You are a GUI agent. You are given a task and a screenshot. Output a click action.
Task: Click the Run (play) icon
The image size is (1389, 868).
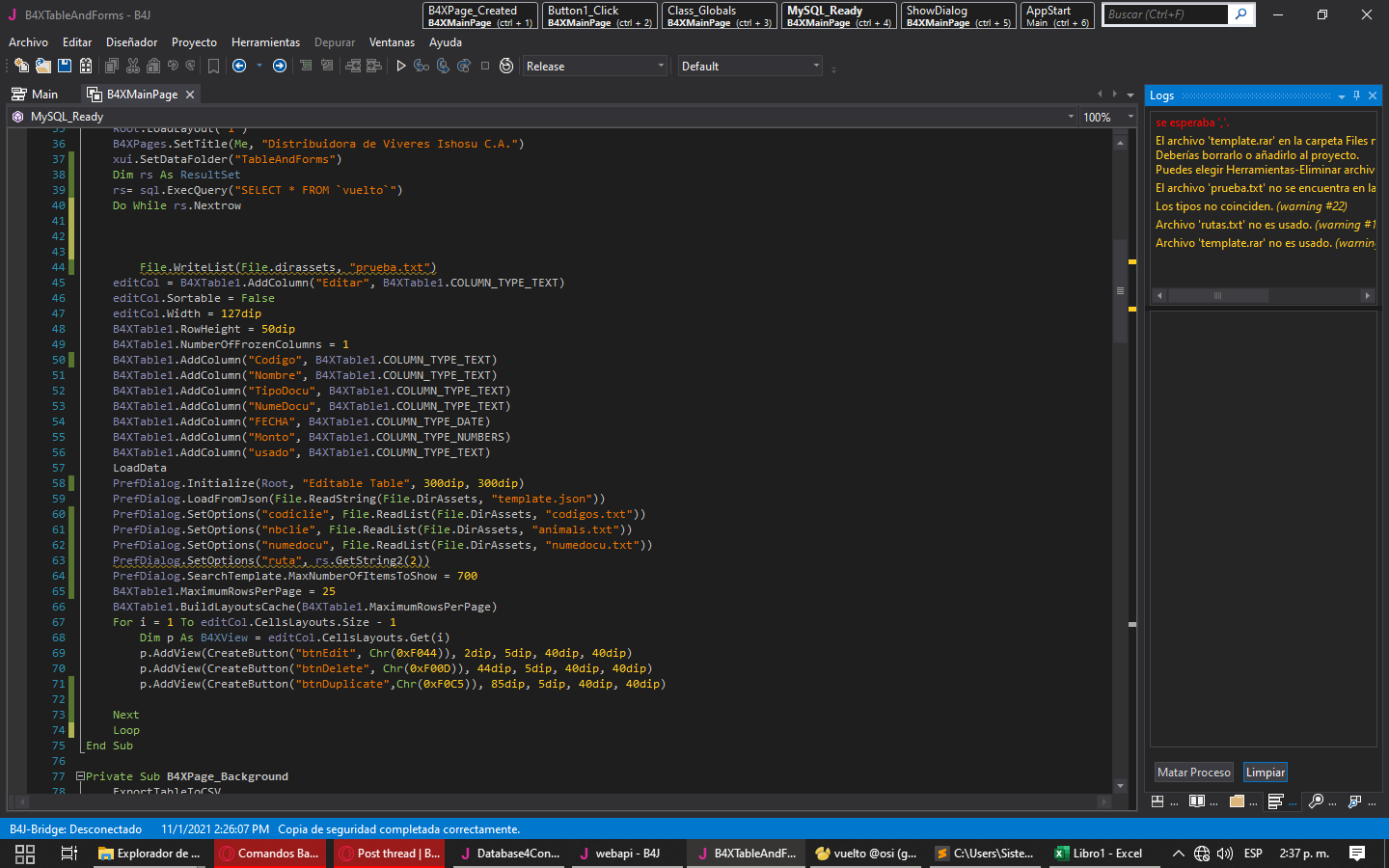[x=401, y=66]
